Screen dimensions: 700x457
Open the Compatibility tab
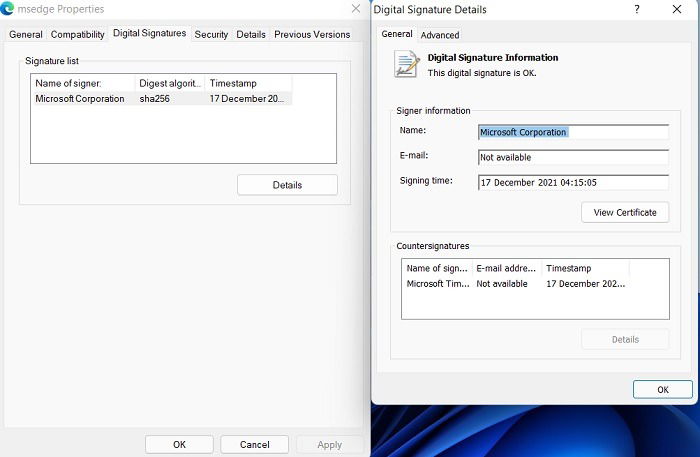click(x=77, y=34)
